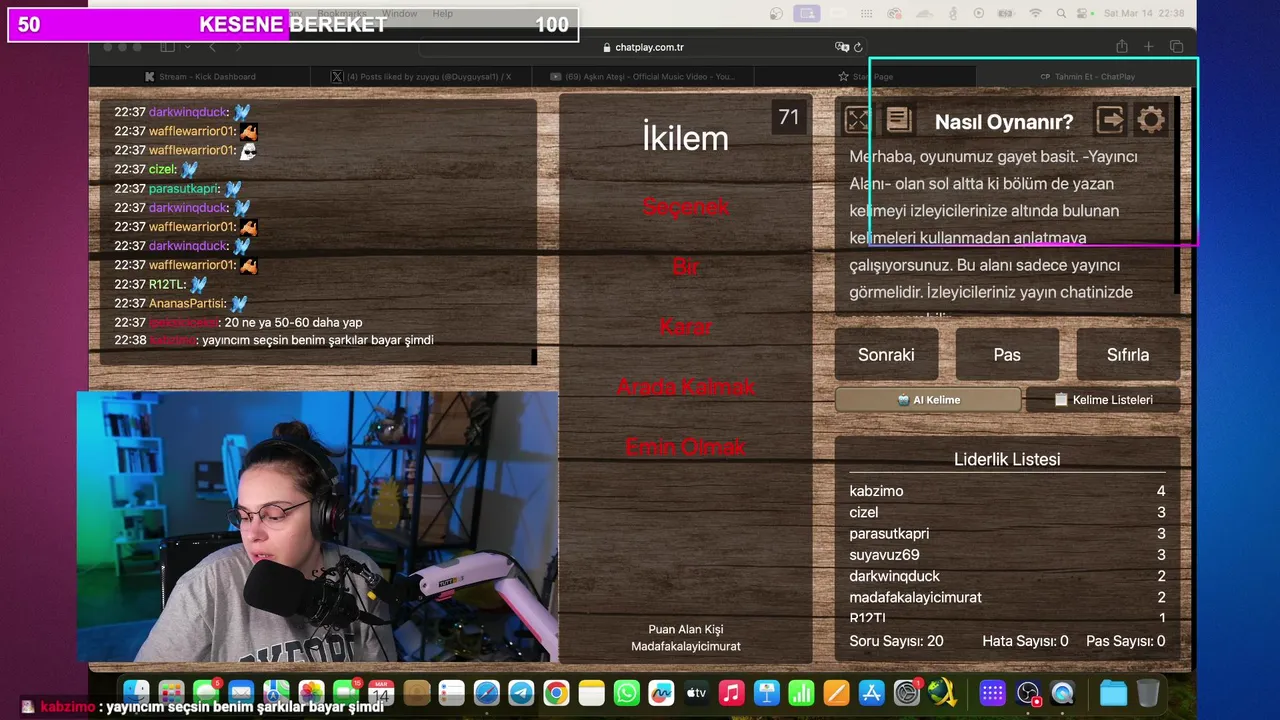Open the notes list icon beside Nasıl Oynanır

(898, 120)
